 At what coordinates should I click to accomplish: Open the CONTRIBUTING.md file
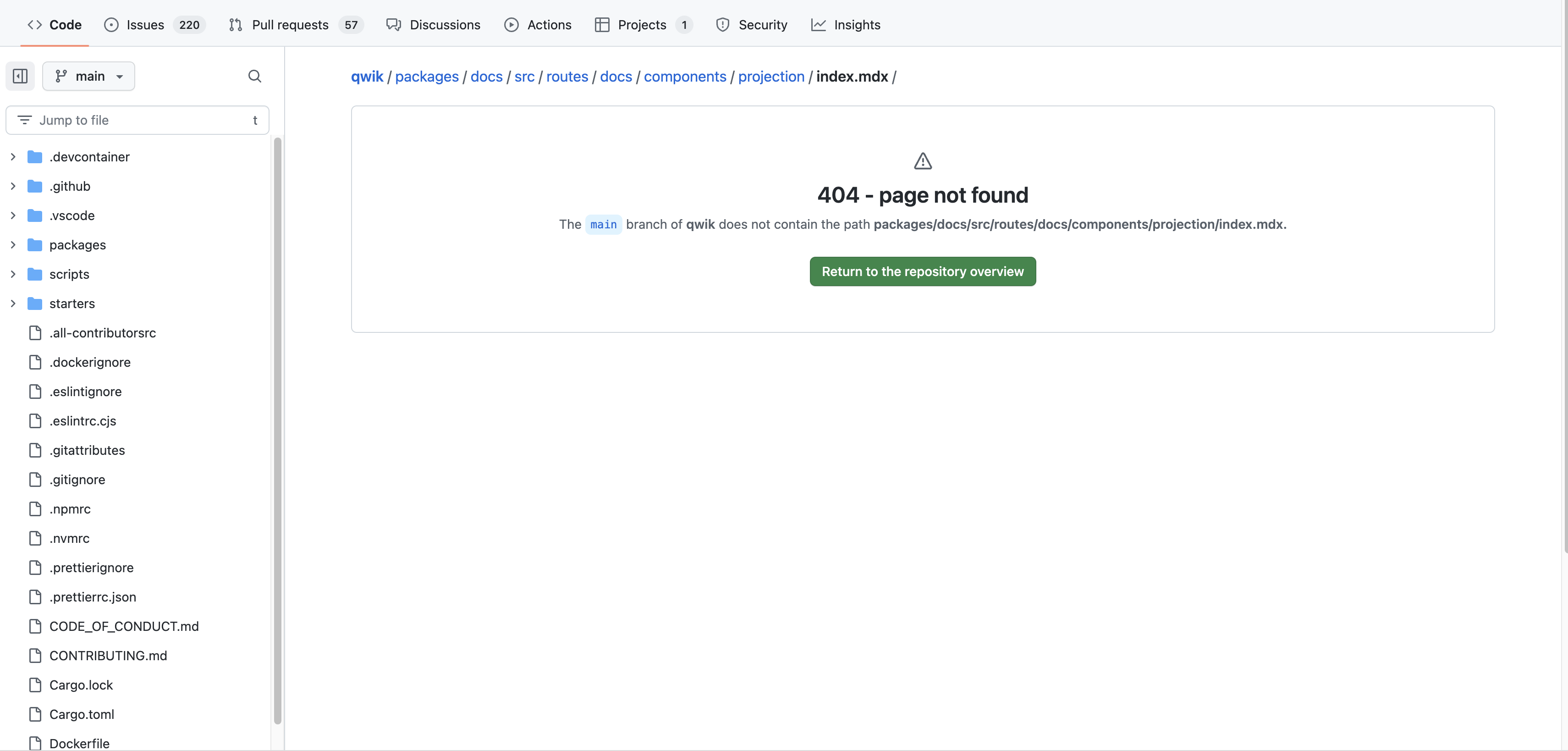pyautogui.click(x=108, y=655)
